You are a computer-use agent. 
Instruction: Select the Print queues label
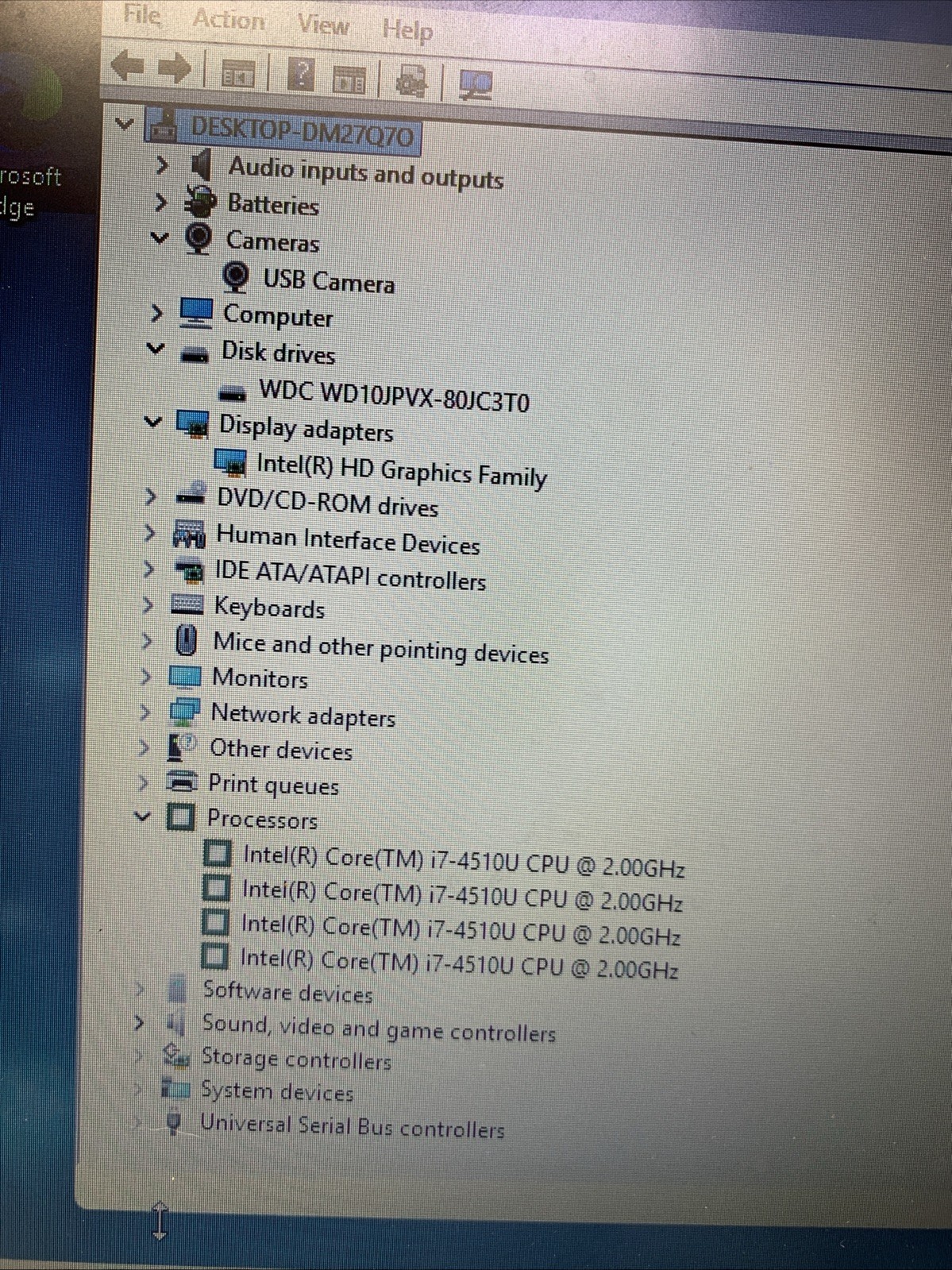coord(273,785)
